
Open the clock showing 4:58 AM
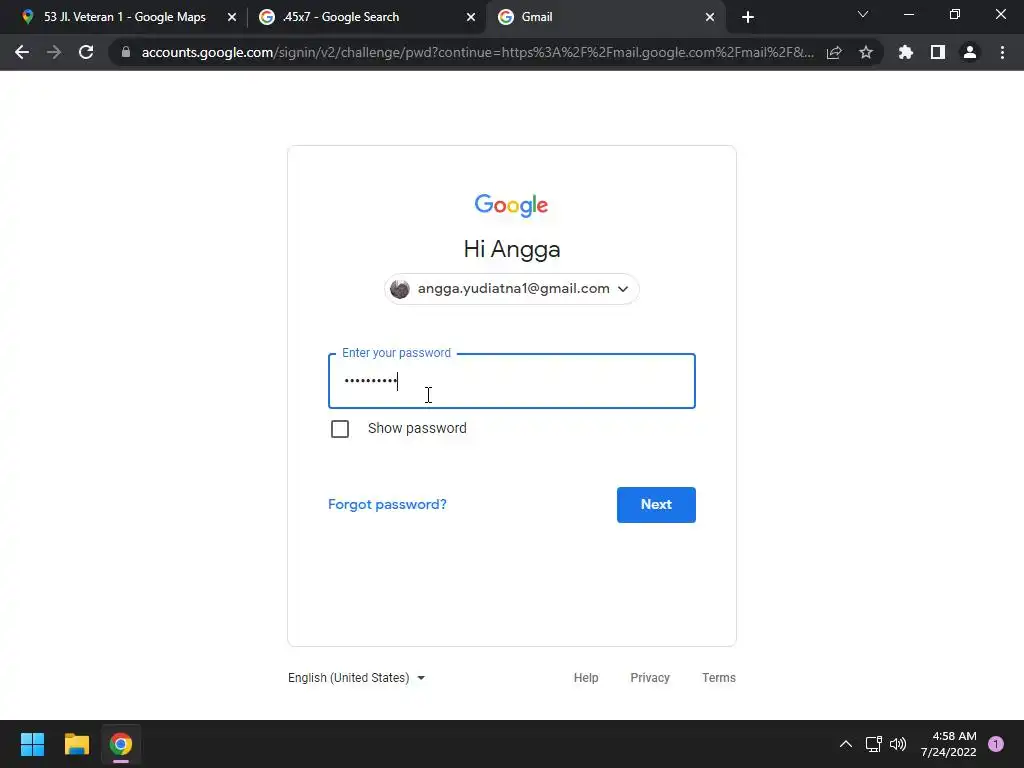[949, 744]
